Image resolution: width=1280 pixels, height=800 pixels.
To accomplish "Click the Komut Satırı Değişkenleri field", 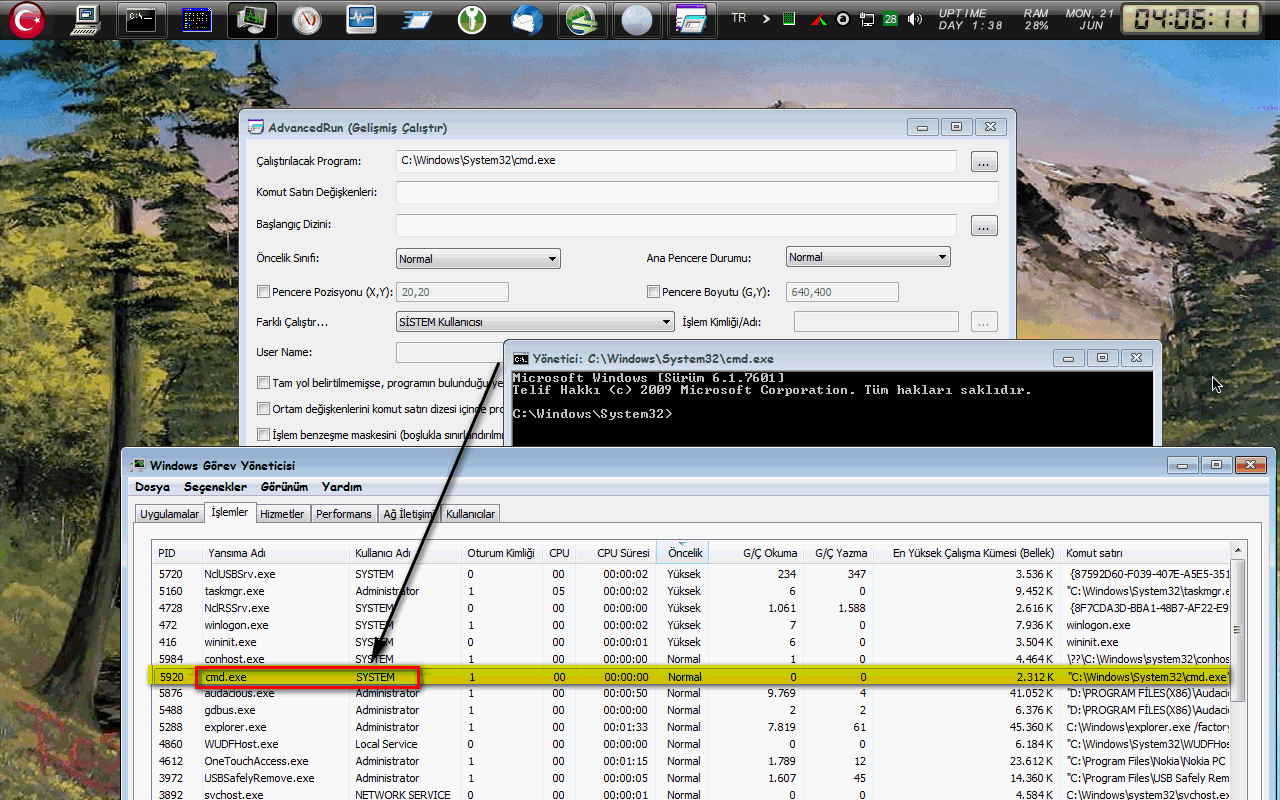I will (x=698, y=192).
